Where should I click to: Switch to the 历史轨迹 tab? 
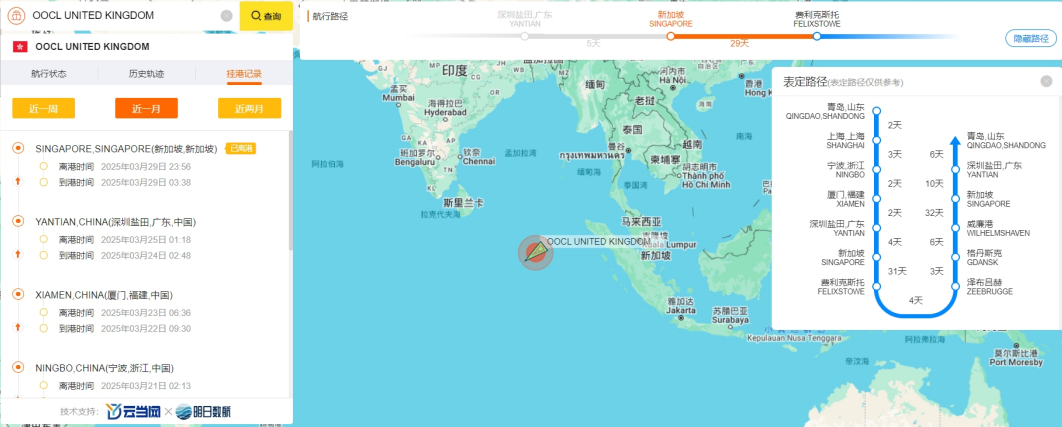146,73
